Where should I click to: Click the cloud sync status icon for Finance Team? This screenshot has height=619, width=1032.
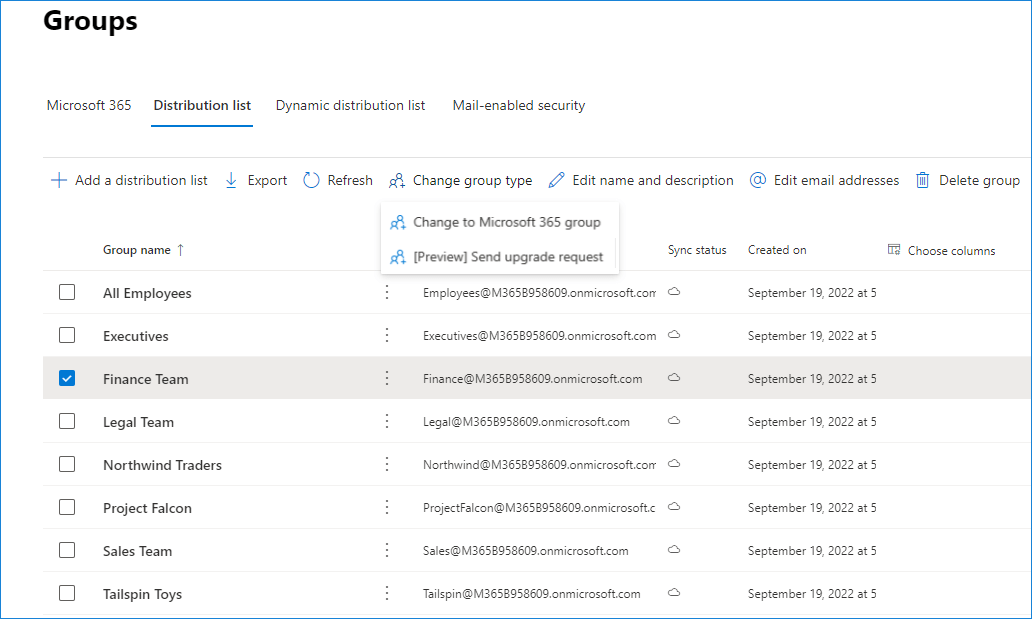(x=674, y=378)
